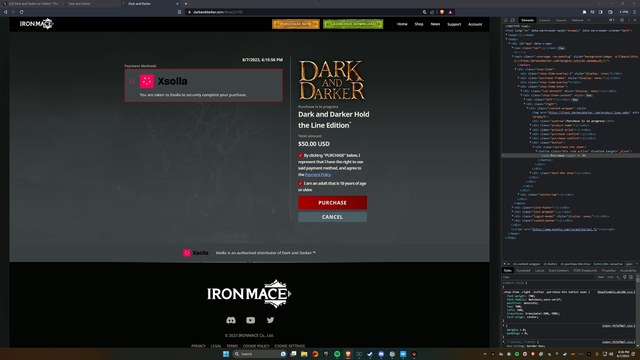Image resolution: width=640 pixels, height=360 pixels.
Task: Click the Brave browser icon in the taskbar
Action: [x=348, y=354]
